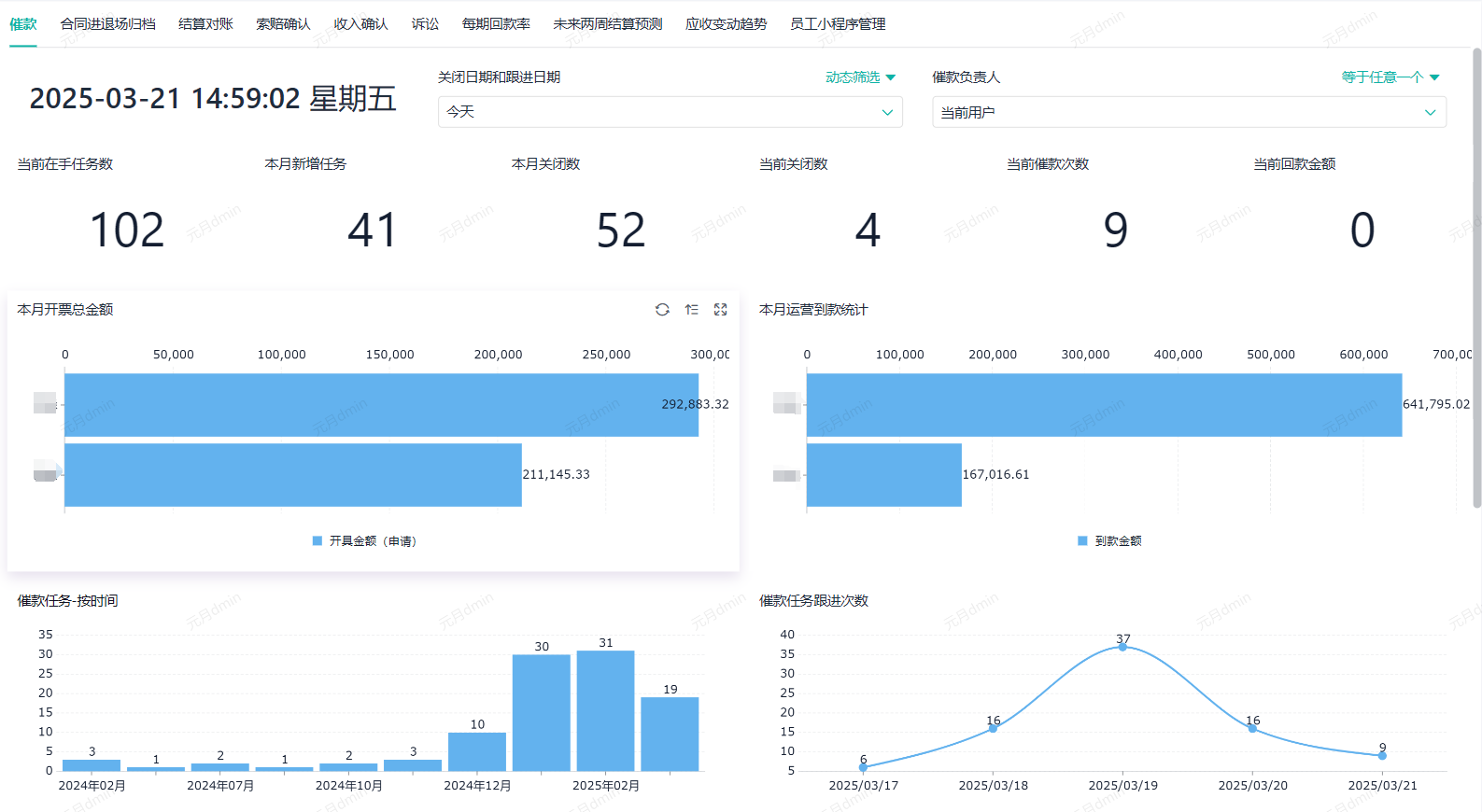
Task: Toggle the 开具金额（申请）legend series
Action: click(x=364, y=541)
